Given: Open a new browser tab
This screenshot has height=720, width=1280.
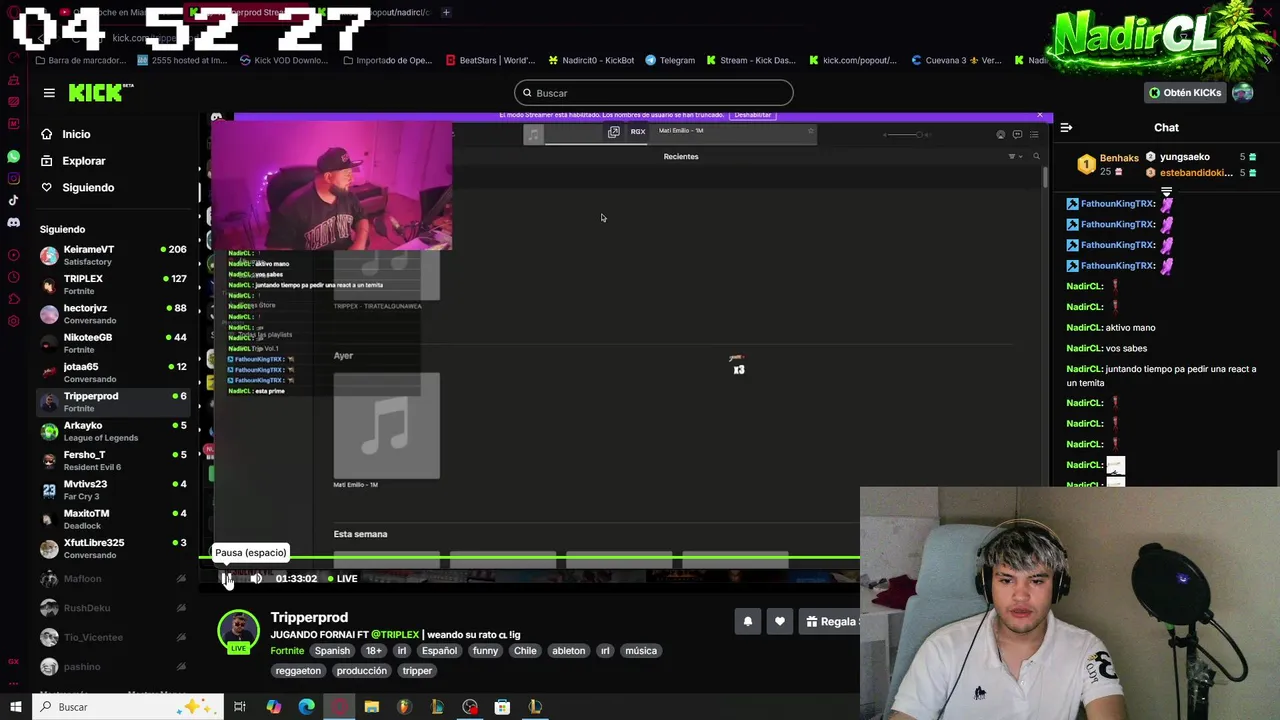Looking at the screenshot, I should (x=446, y=12).
